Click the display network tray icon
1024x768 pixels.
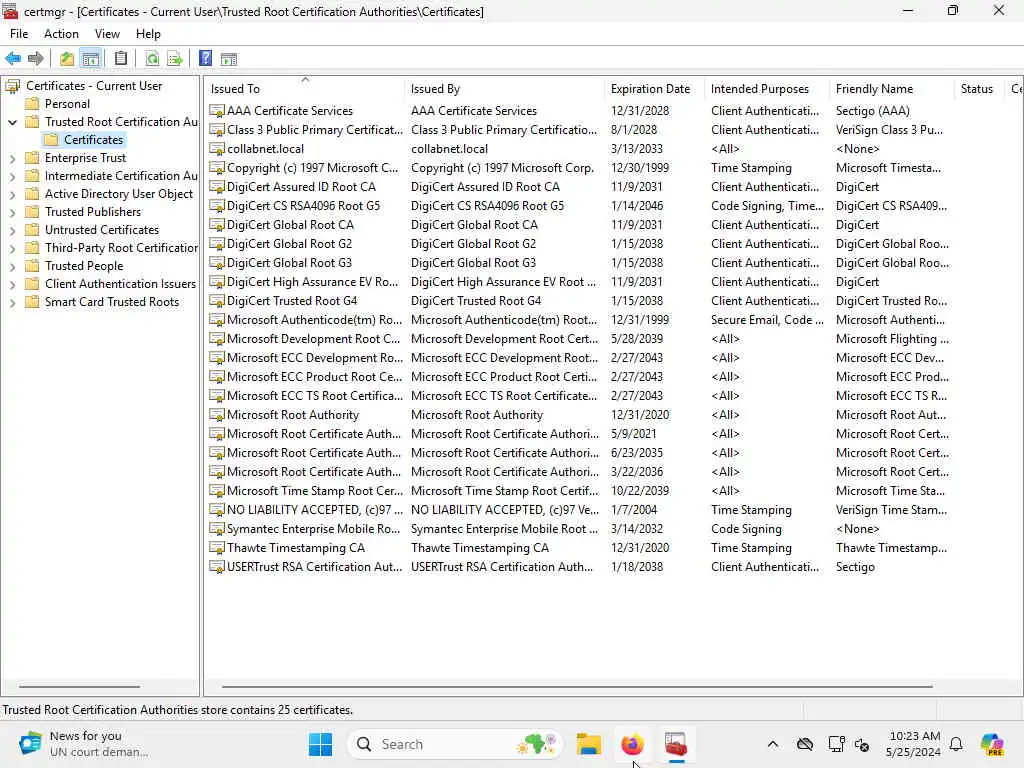[x=837, y=744]
